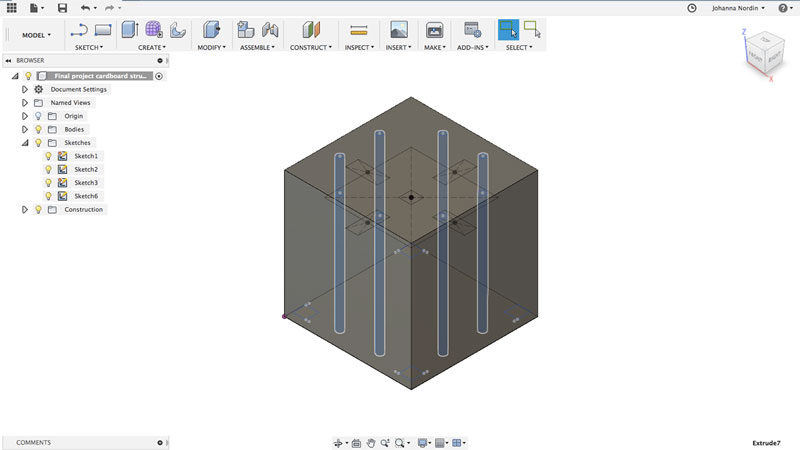Select the Press Pull modify tool
Screen dimensions: 800x450
coord(211,30)
